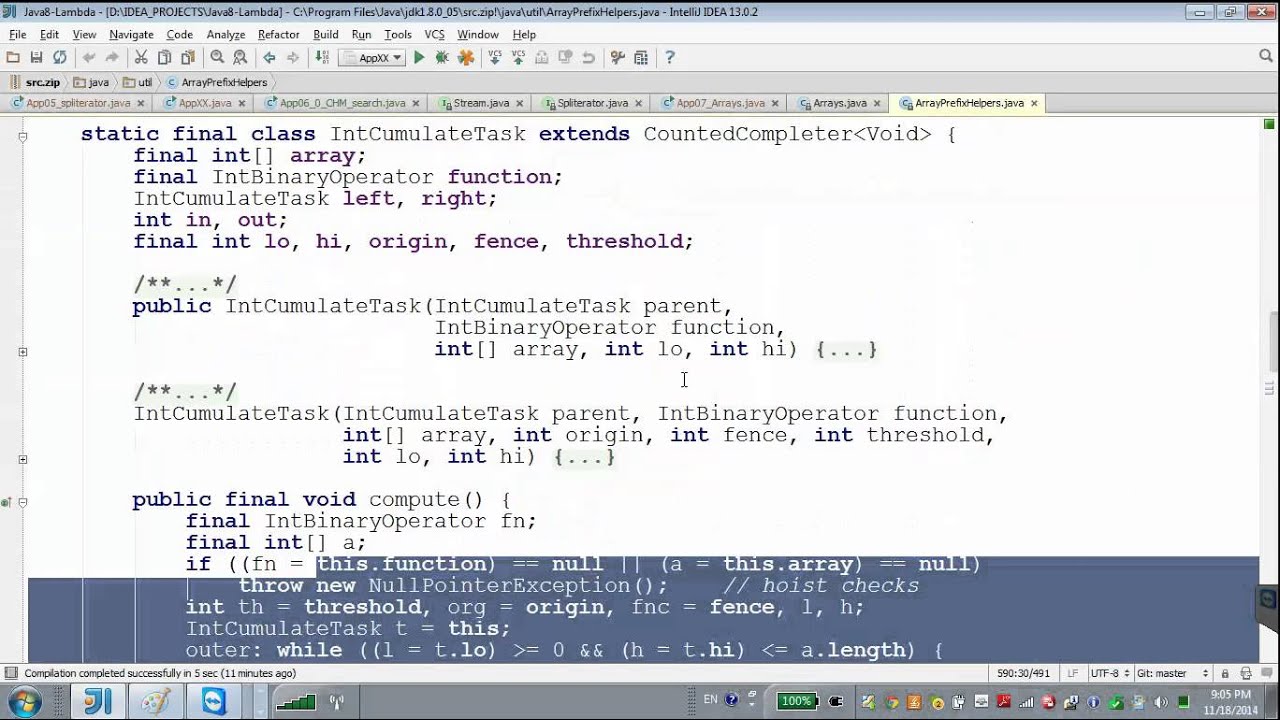This screenshot has width=1280, height=720.
Task: Click the Synchronize refresh icon
Action: point(59,58)
